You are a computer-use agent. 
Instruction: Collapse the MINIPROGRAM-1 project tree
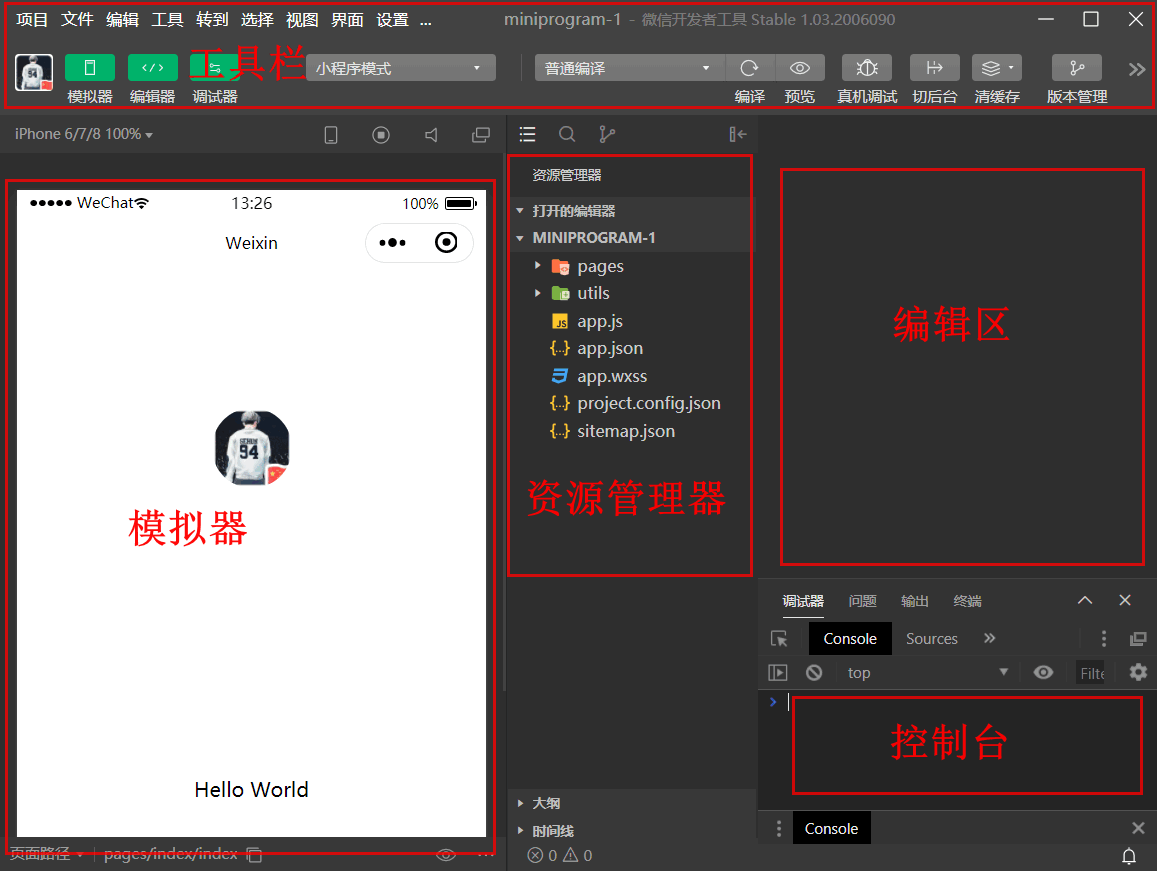pos(631,238)
